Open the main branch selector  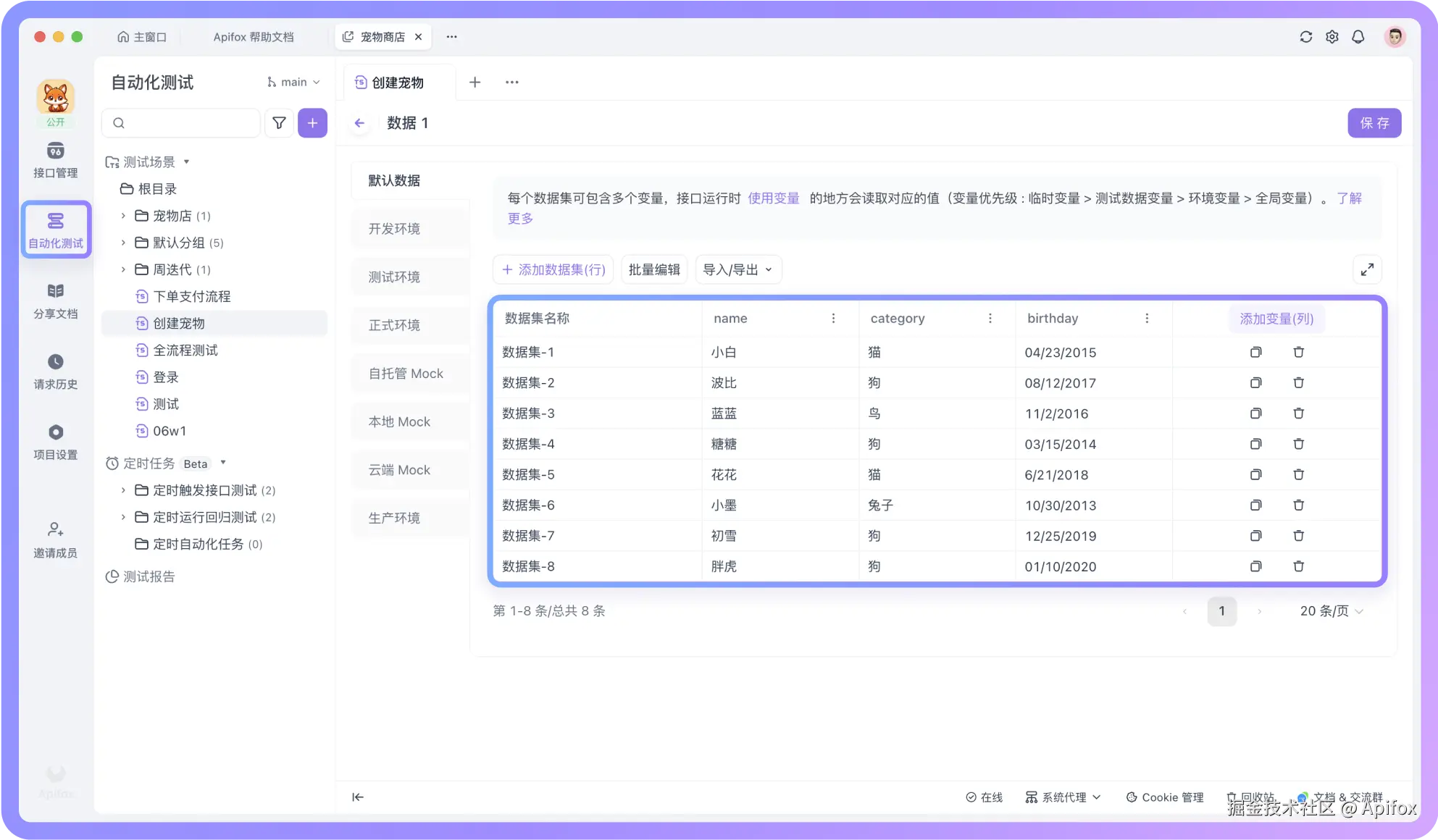(293, 83)
